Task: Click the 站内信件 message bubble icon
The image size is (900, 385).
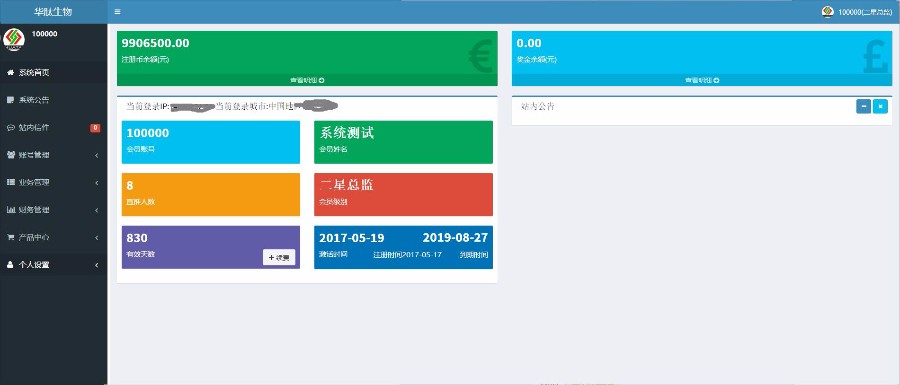Action: click(10, 127)
